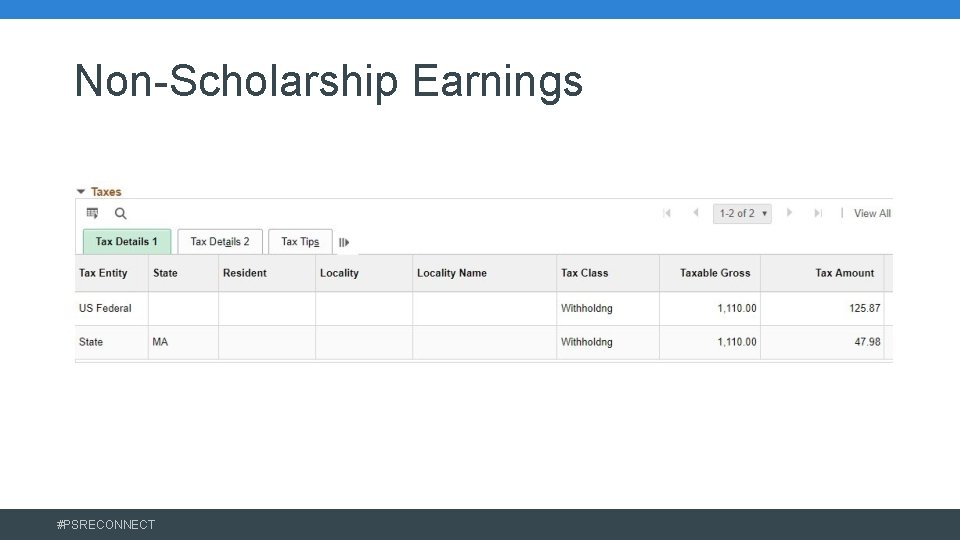
Task: Click the grid personalize icon
Action: point(93,213)
